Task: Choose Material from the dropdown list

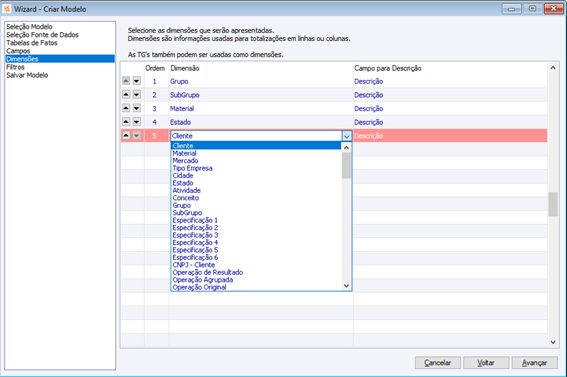Action: (256, 153)
